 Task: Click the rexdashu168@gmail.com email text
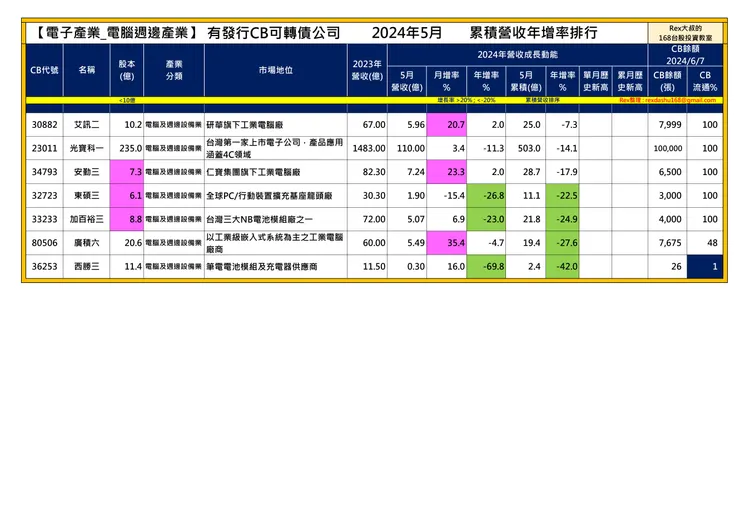tap(680, 100)
